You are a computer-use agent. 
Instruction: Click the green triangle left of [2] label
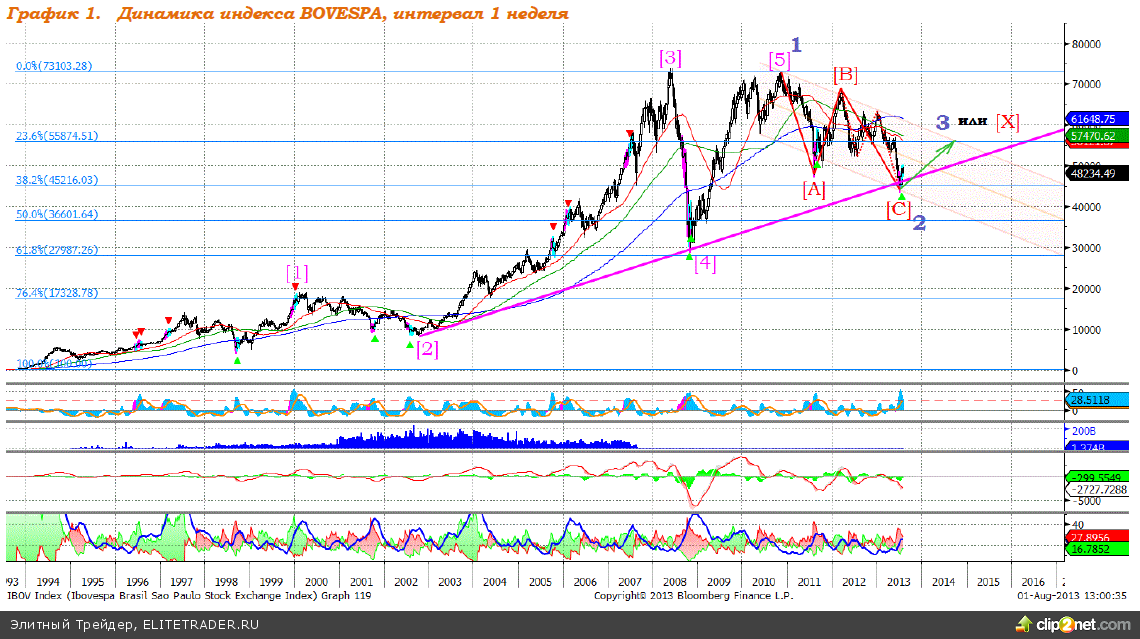click(x=409, y=345)
